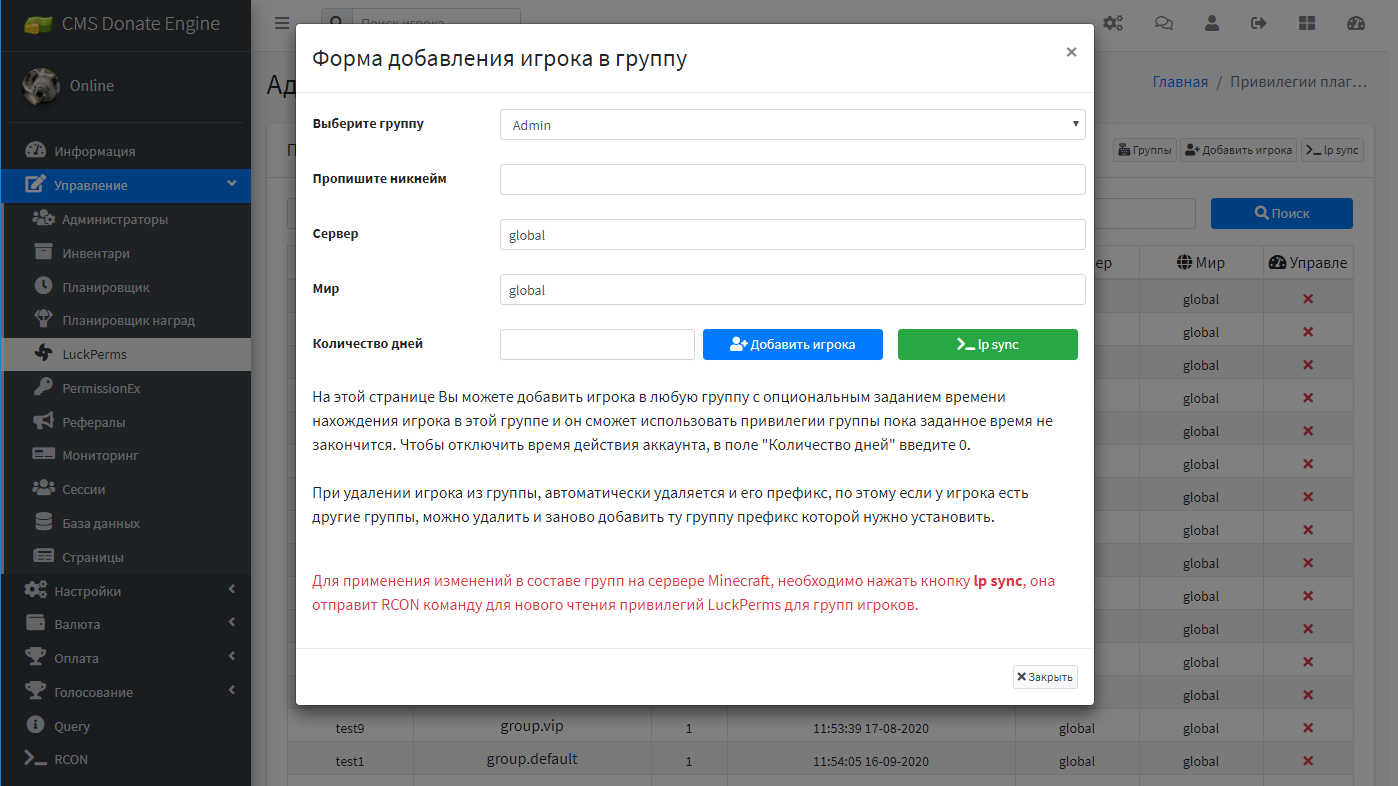Click the Пропишите никнейм input field
1398x786 pixels.
[x=792, y=180]
